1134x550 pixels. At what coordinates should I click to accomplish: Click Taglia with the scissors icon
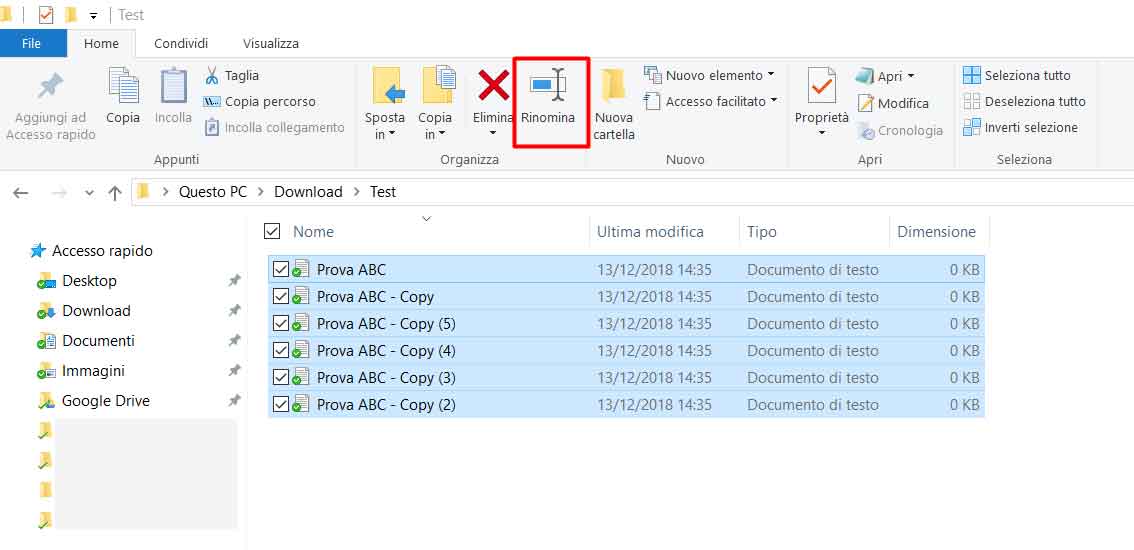(232, 75)
